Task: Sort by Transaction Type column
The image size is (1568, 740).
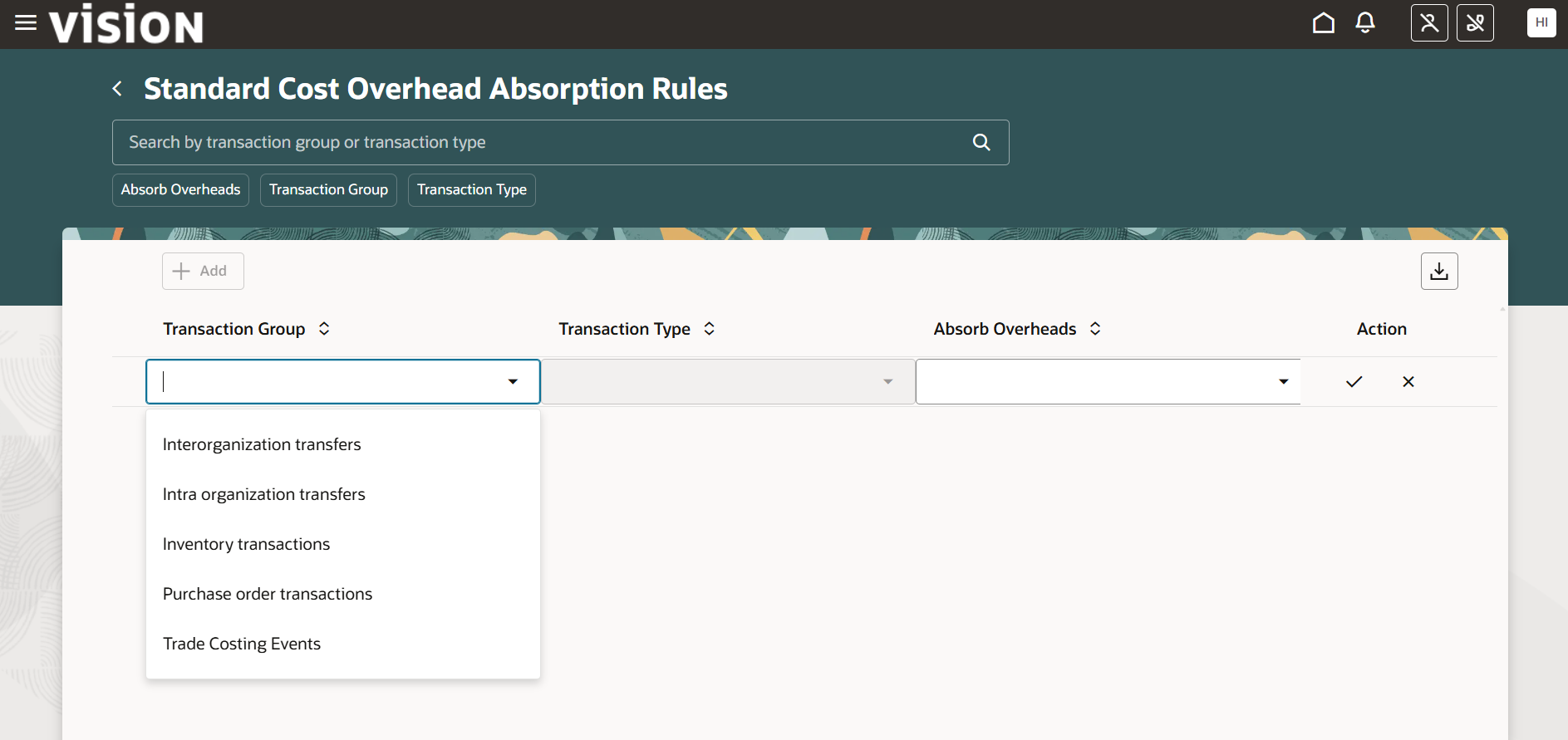Action: [709, 329]
